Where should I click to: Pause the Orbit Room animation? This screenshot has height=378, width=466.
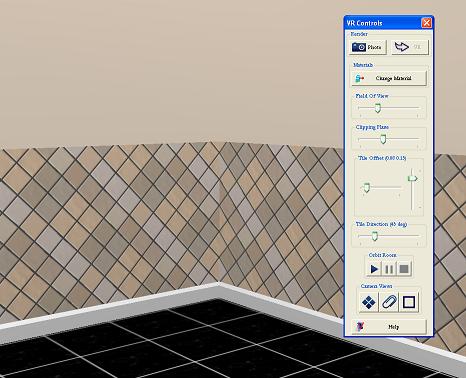click(x=389, y=269)
